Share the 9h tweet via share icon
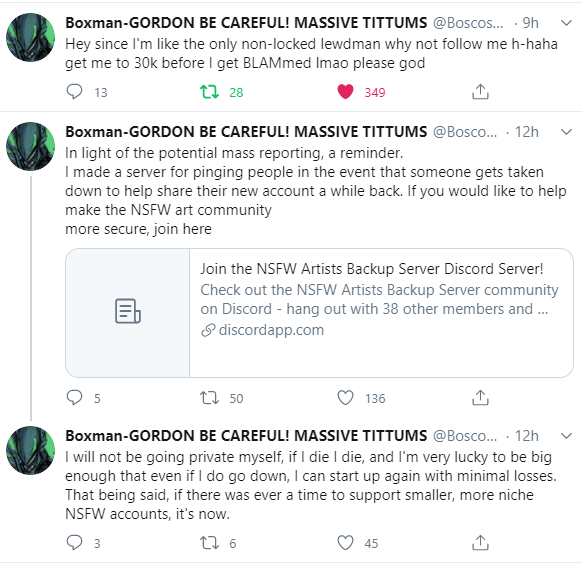 coord(480,91)
